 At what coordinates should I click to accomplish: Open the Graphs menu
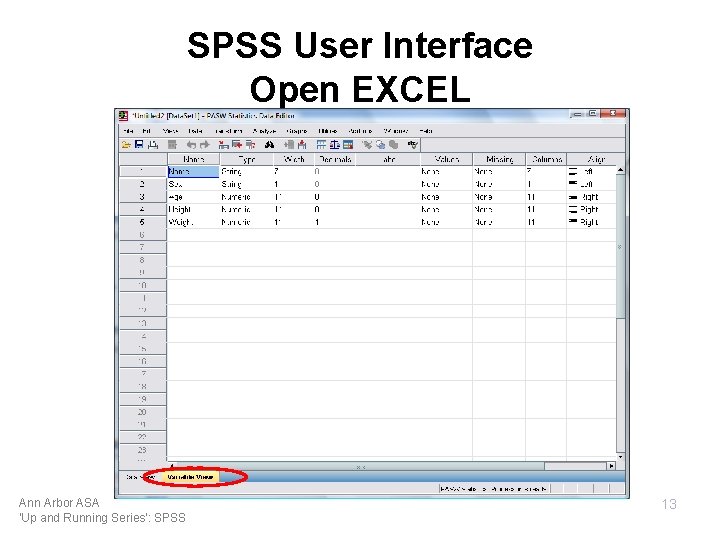point(297,131)
